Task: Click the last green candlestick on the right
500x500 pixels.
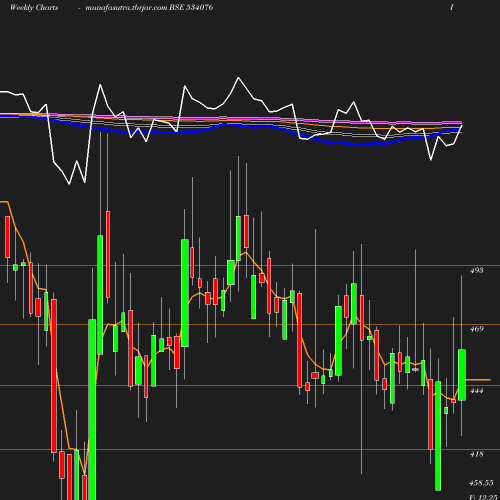Action: pyautogui.click(x=462, y=375)
